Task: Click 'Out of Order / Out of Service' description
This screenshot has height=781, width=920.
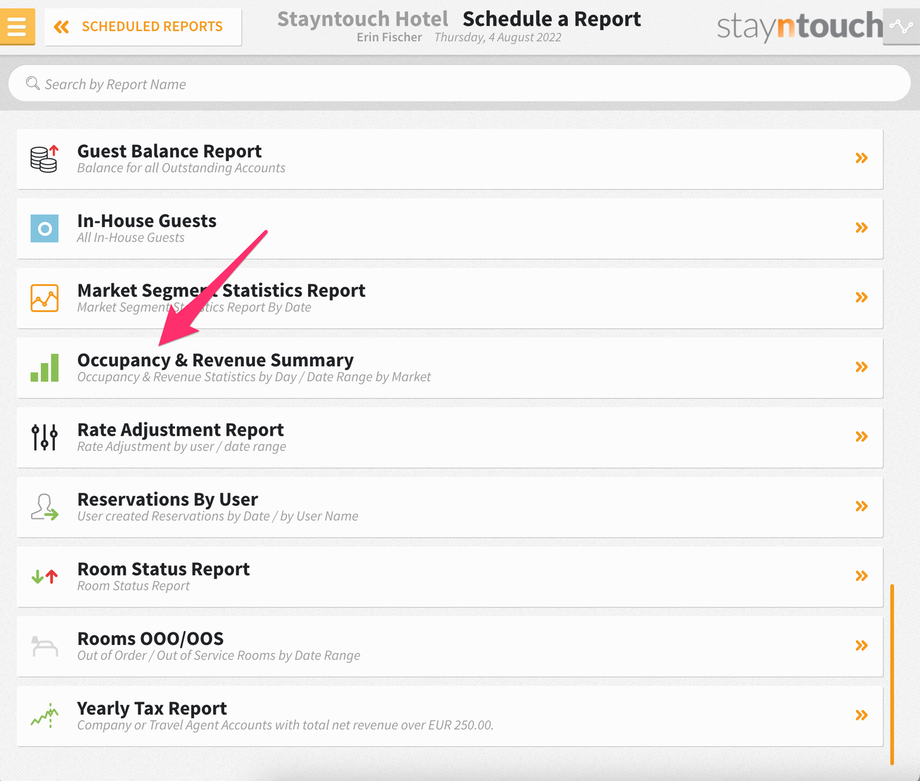Action: point(219,655)
